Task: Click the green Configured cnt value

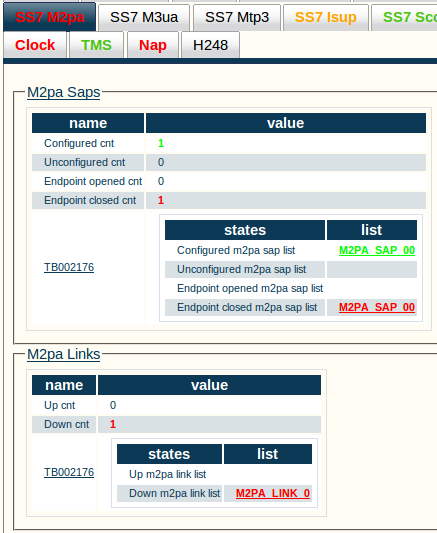Action: (161, 143)
